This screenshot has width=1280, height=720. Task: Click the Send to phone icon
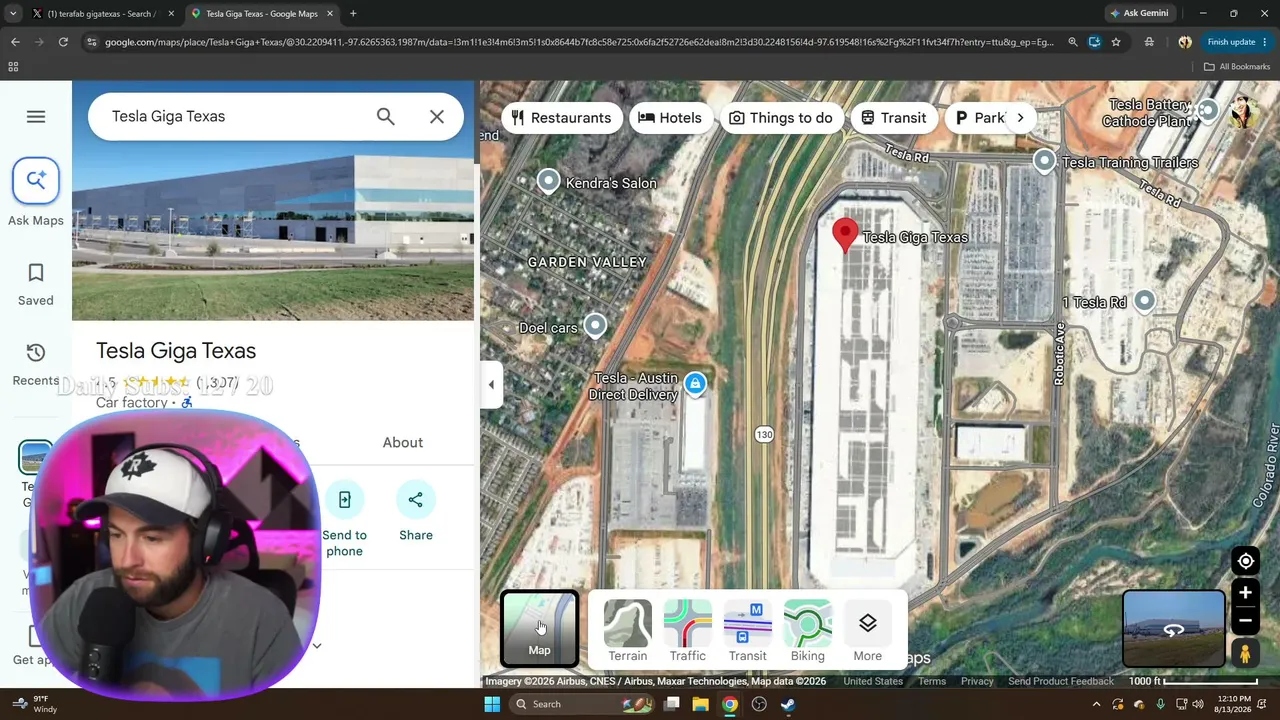(x=344, y=499)
